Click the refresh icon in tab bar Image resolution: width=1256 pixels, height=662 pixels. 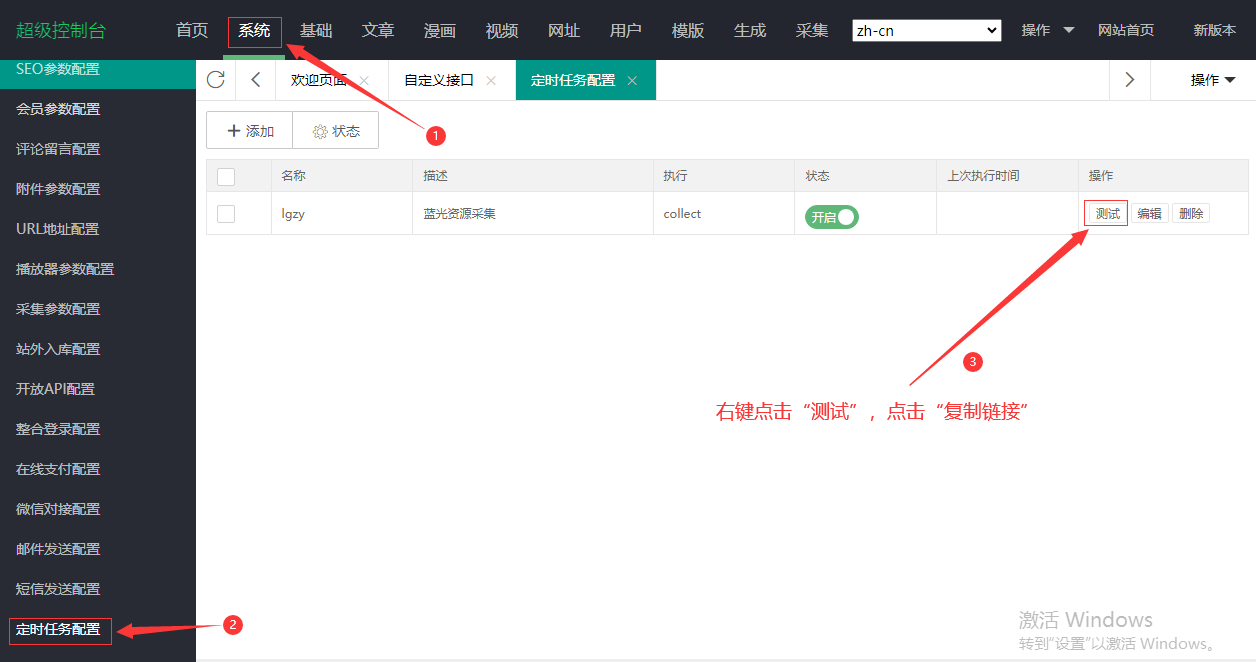pos(215,80)
